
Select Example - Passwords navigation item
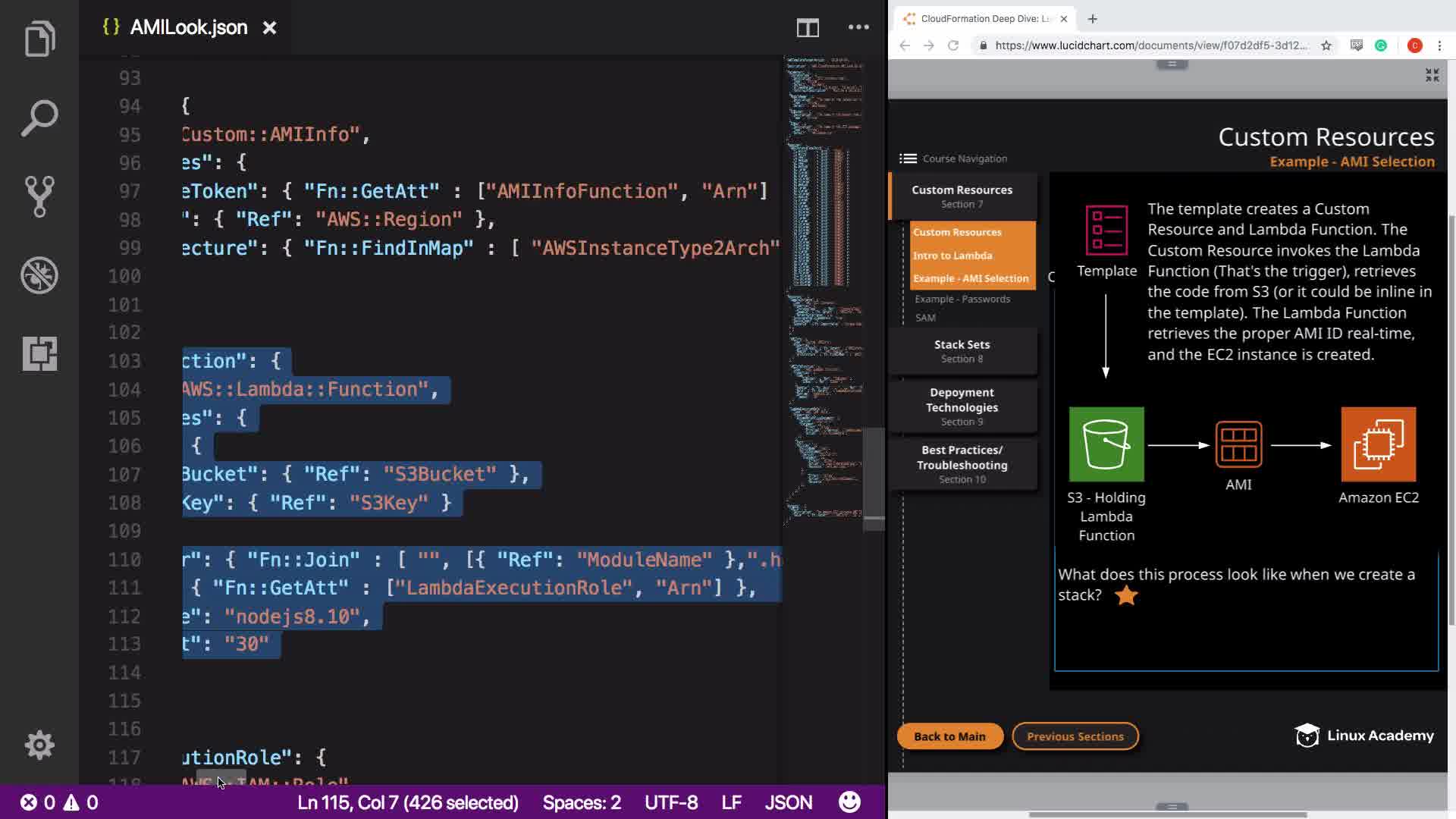pyautogui.click(x=962, y=299)
